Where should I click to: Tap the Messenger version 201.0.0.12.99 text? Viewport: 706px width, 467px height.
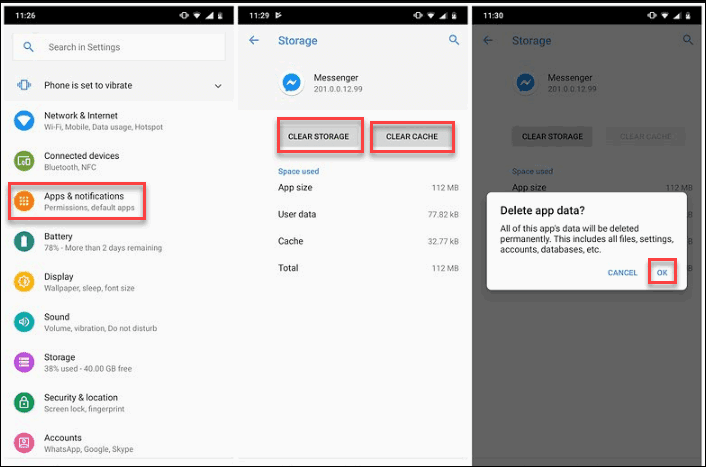pyautogui.click(x=338, y=89)
